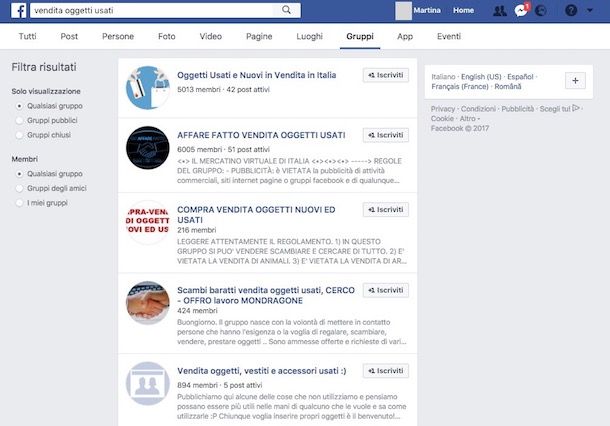Select Italiano language link
The height and width of the screenshot is (426, 610).
pyautogui.click(x=443, y=77)
